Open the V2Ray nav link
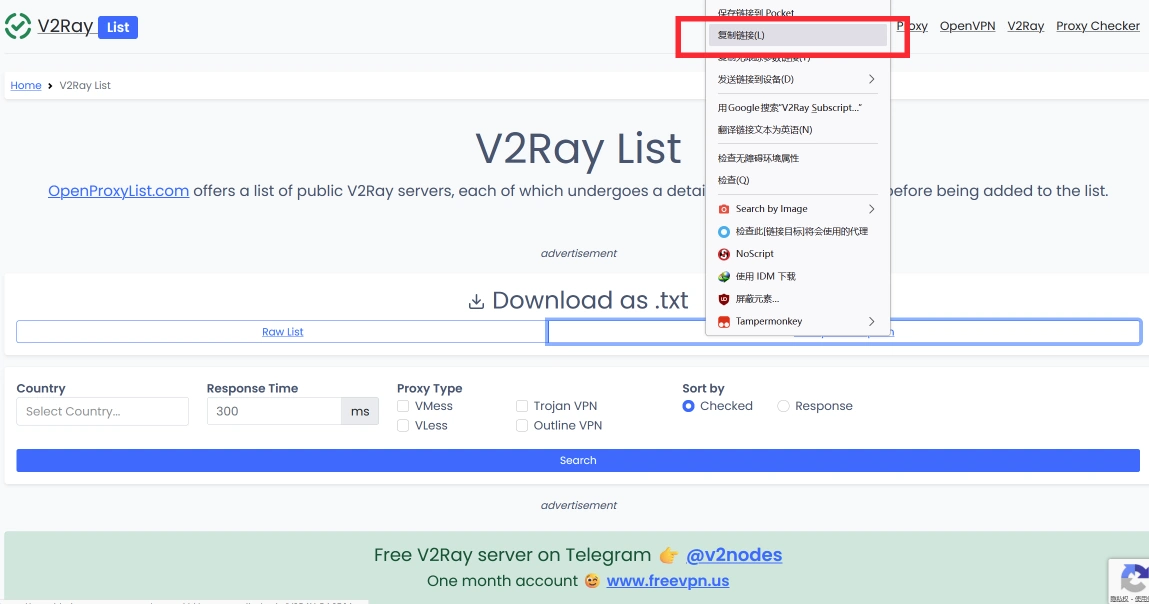Viewport: 1149px width, 604px height. click(1025, 26)
